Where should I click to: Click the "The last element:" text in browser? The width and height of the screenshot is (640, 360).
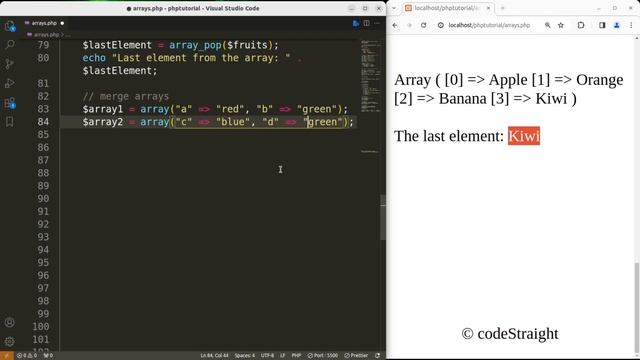click(x=449, y=136)
